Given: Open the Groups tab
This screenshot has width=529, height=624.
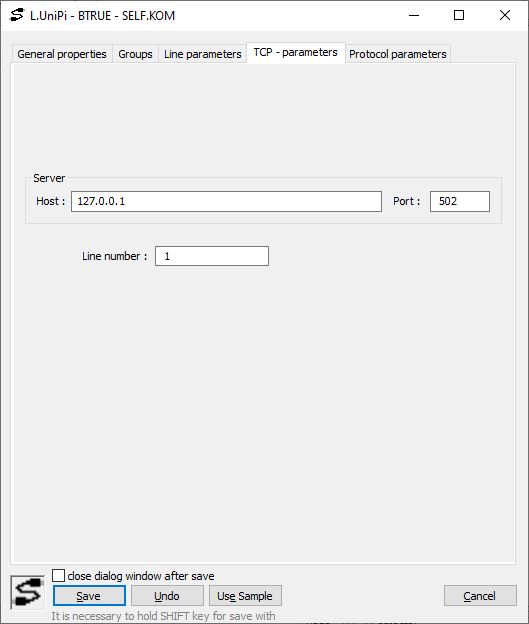Looking at the screenshot, I should [x=135, y=54].
